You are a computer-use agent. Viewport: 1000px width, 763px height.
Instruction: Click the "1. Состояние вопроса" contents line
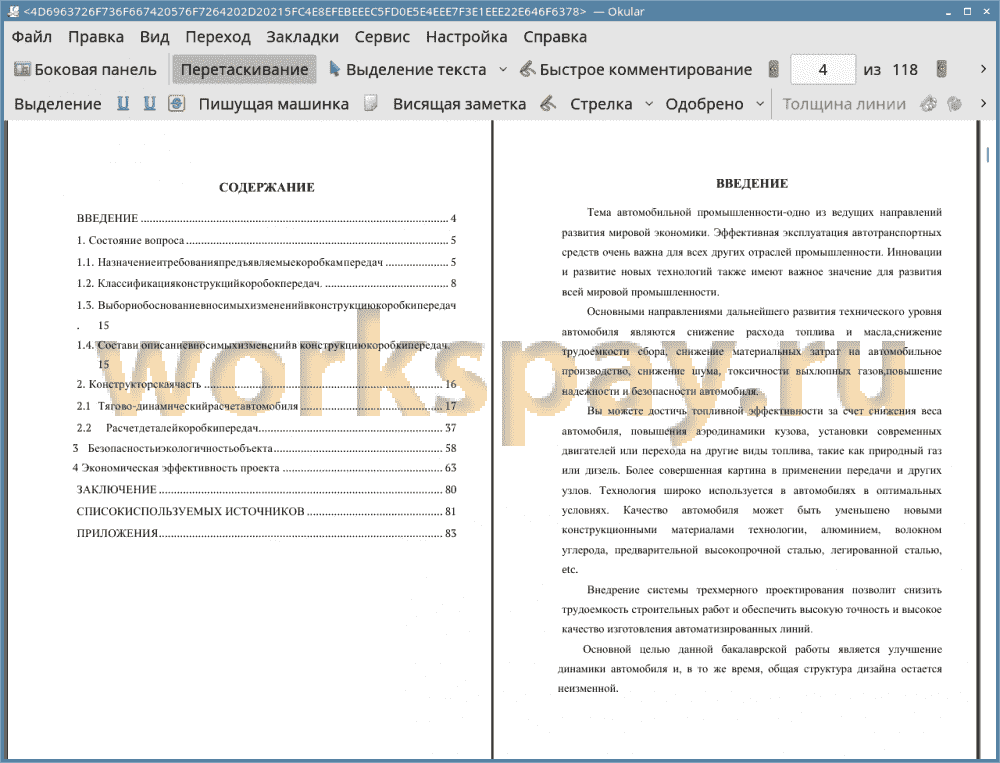[x=266, y=241]
